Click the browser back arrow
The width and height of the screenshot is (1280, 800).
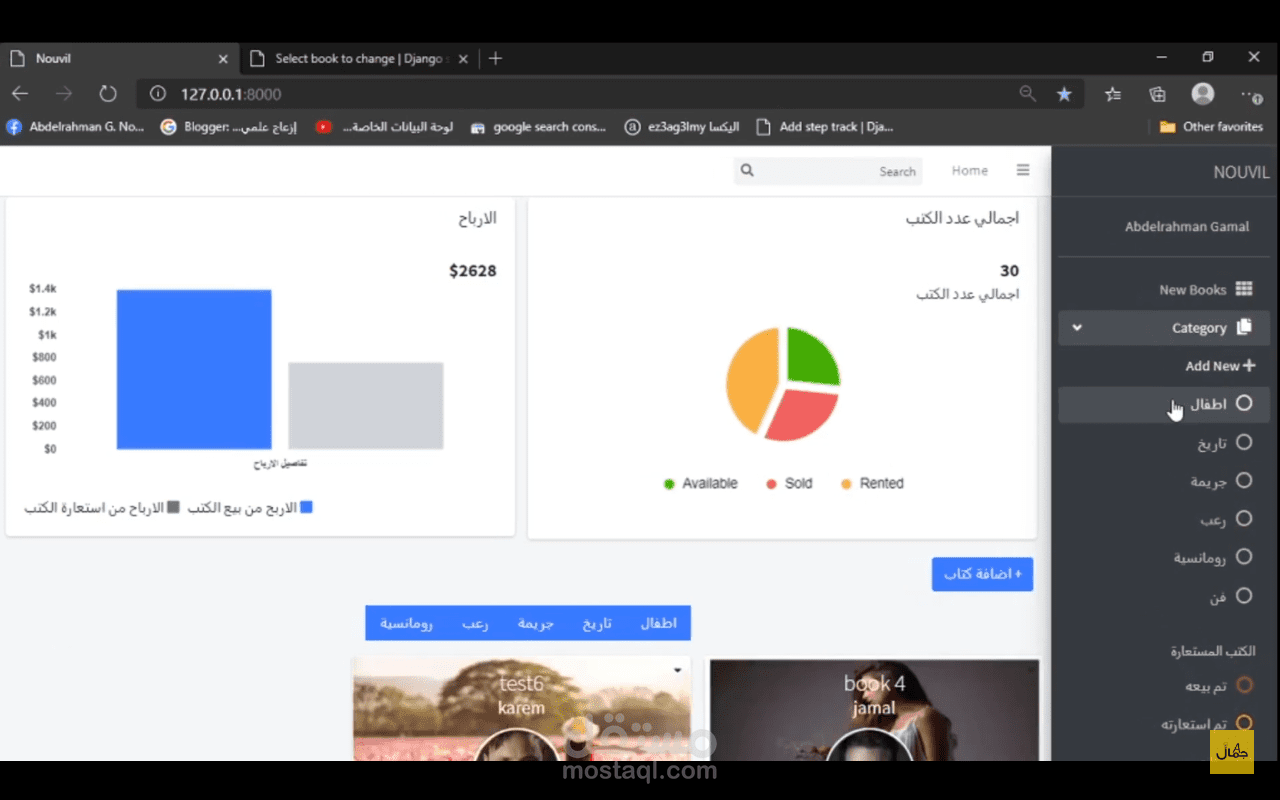coord(20,94)
